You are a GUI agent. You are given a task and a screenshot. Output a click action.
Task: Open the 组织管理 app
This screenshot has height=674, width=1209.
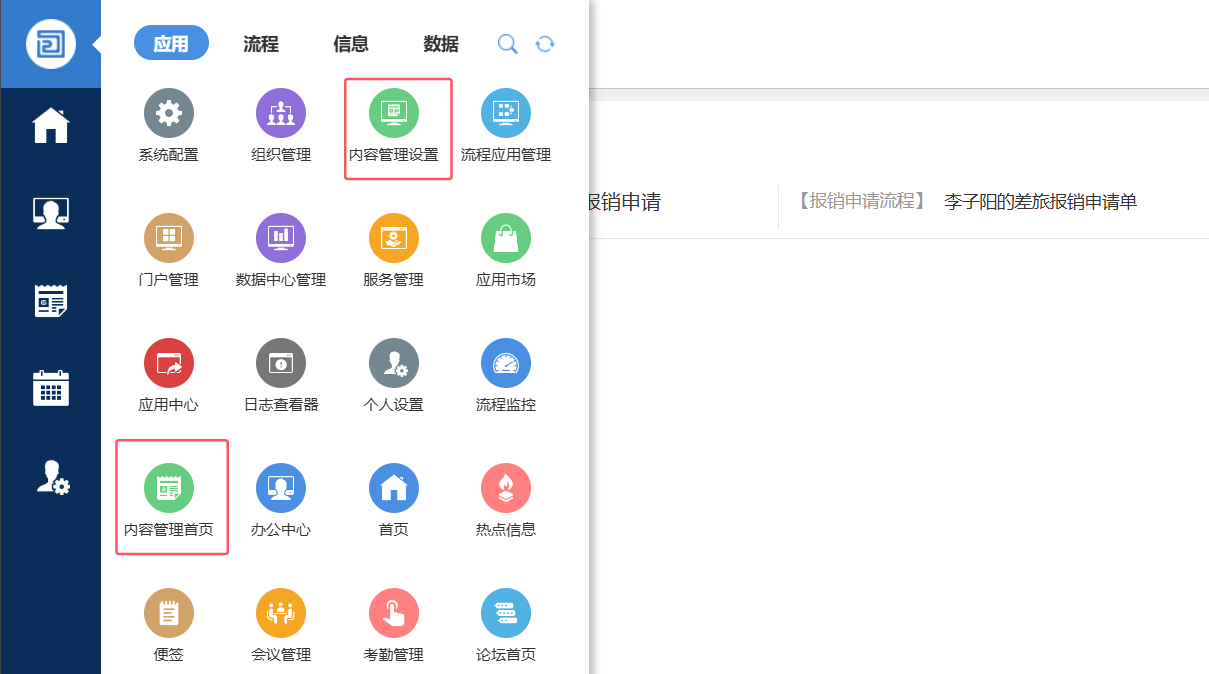coord(281,114)
